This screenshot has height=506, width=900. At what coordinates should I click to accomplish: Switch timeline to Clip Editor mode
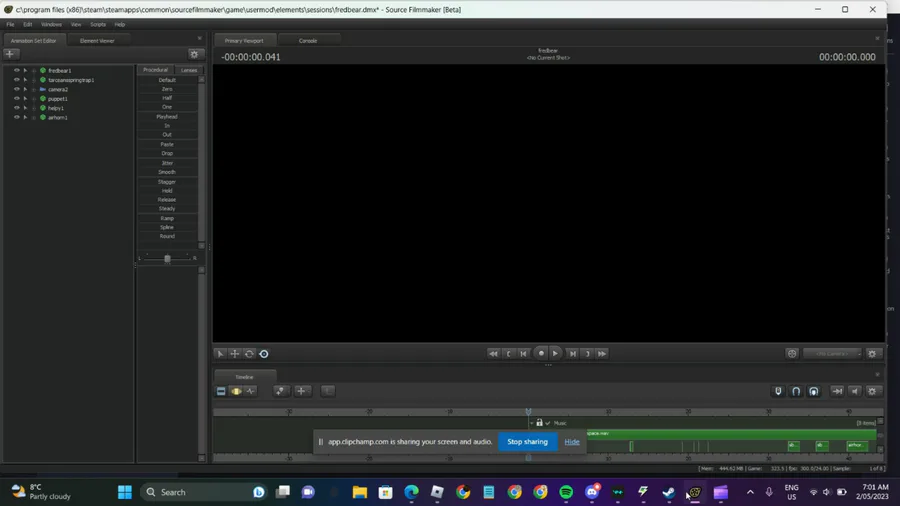click(x=221, y=391)
